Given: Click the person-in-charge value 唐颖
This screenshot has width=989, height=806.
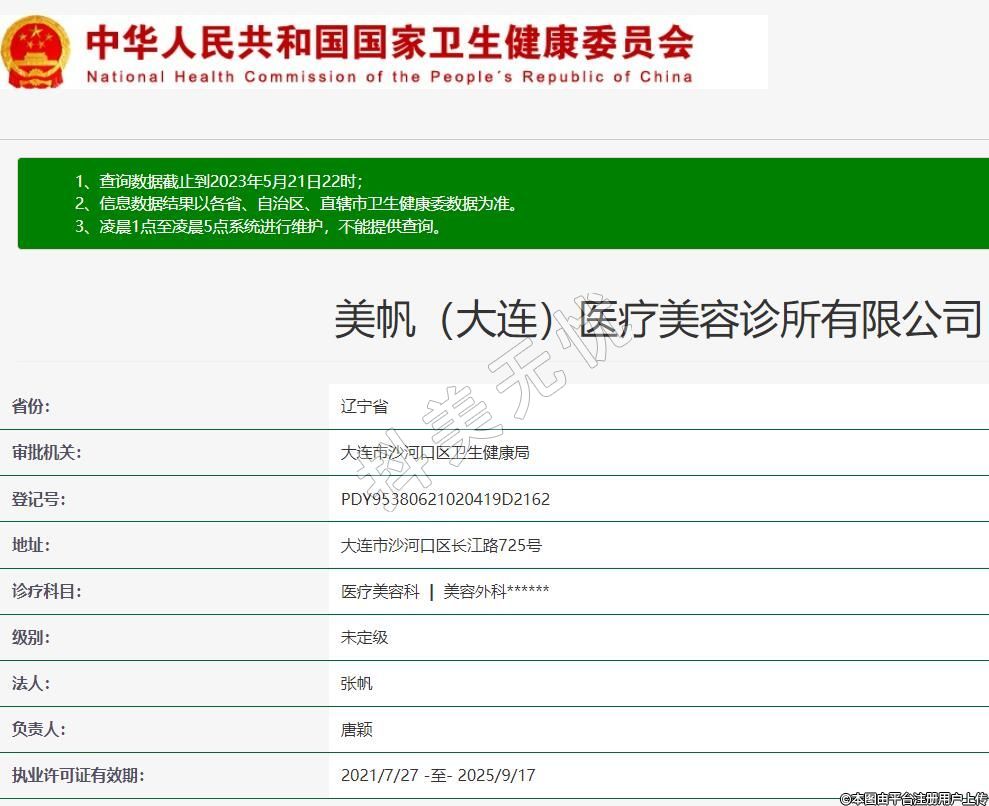Looking at the screenshot, I should (356, 730).
